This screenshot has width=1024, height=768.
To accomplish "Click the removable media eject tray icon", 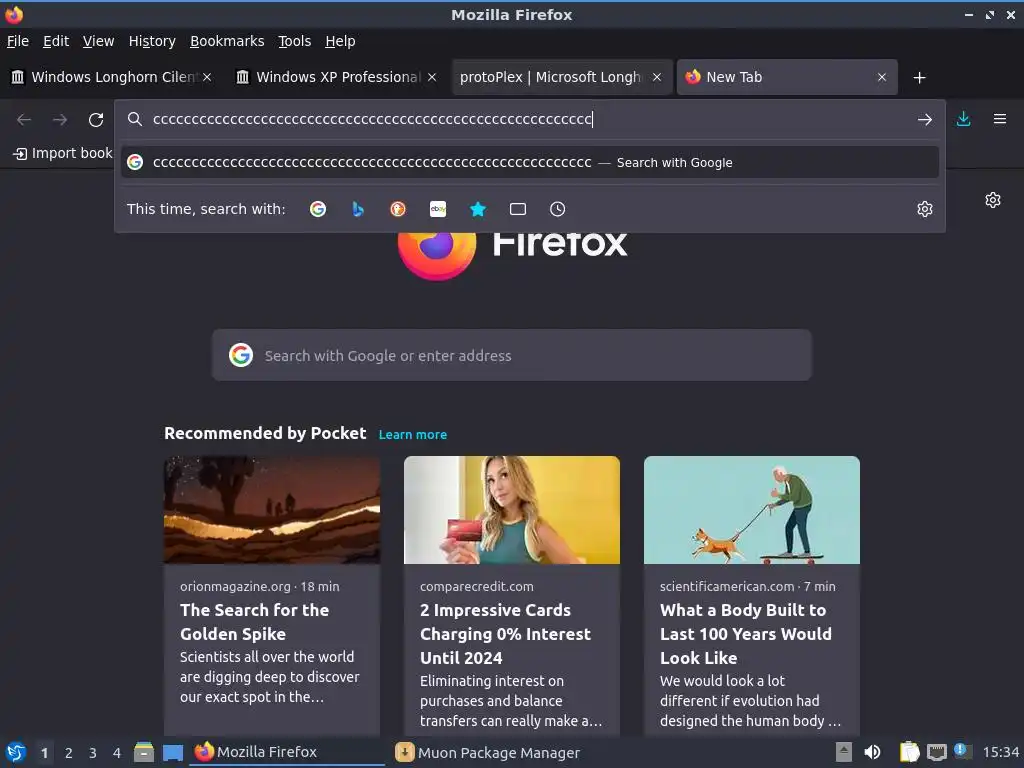I will tap(844, 752).
